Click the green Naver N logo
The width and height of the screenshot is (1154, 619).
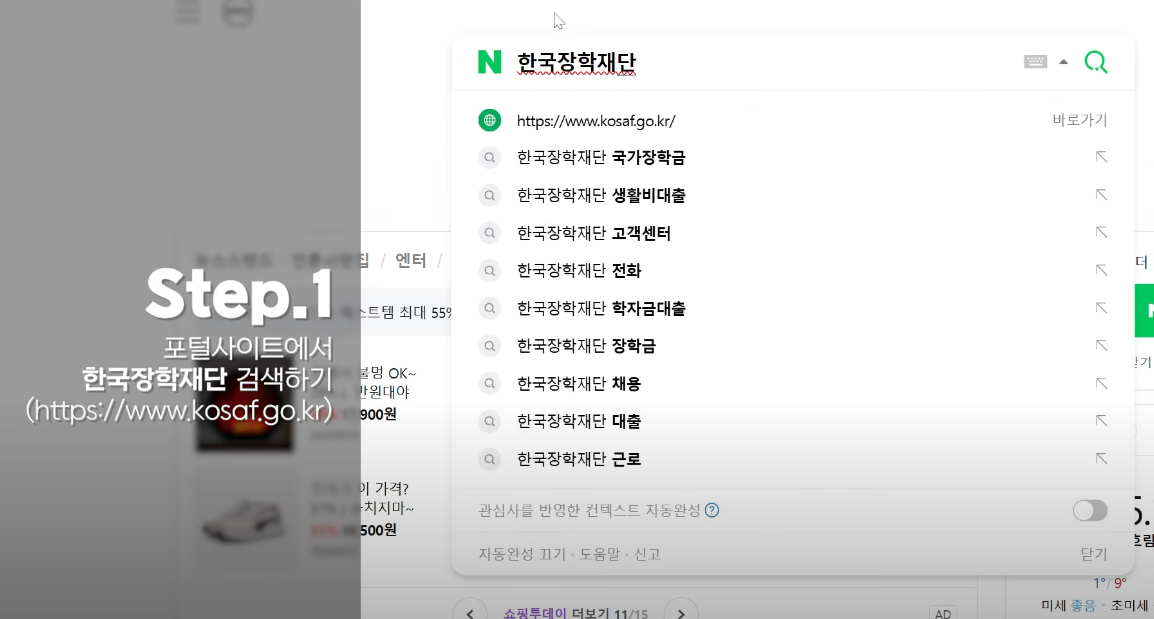489,62
